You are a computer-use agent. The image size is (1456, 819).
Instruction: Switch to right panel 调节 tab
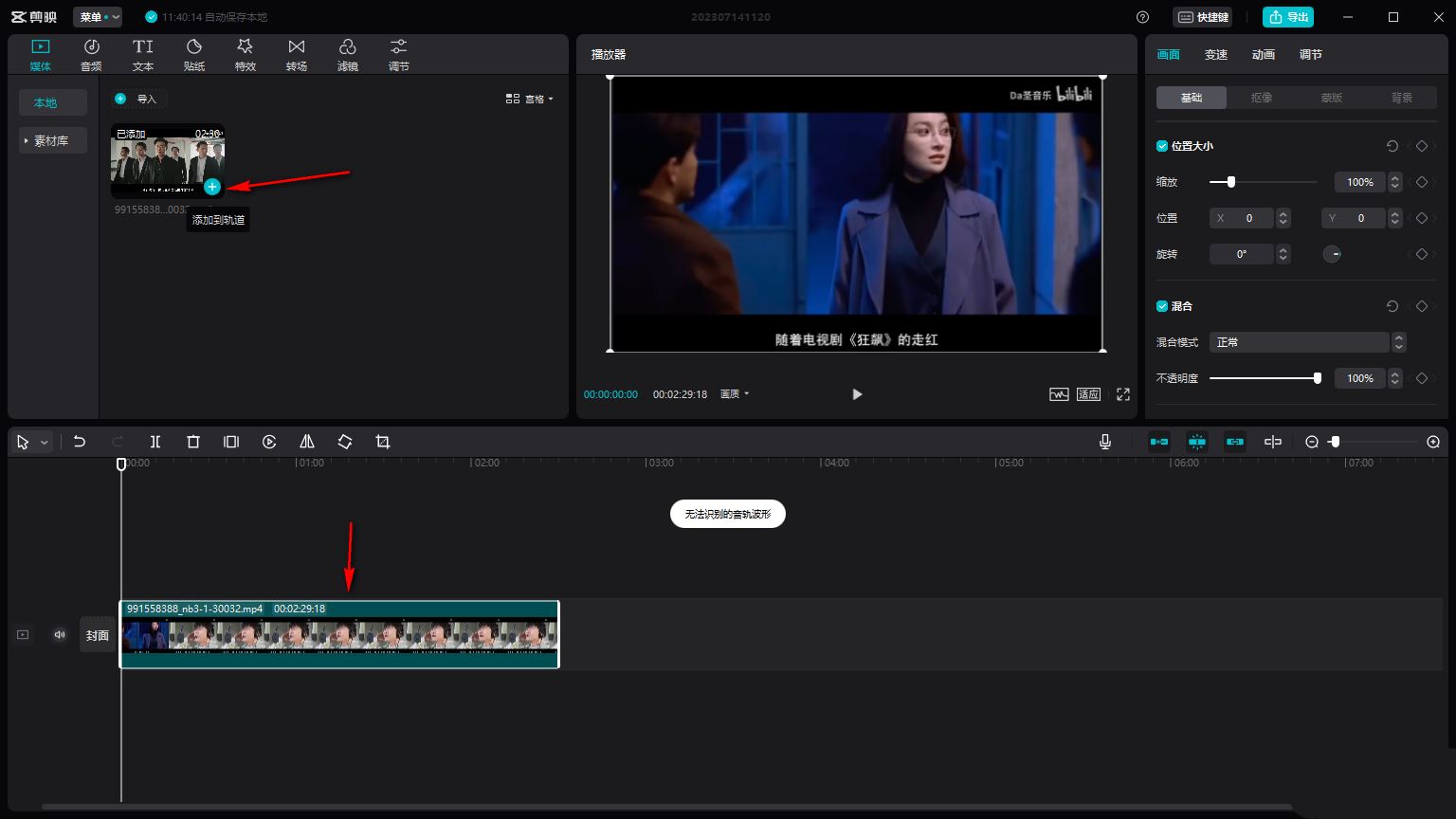pyautogui.click(x=1311, y=55)
